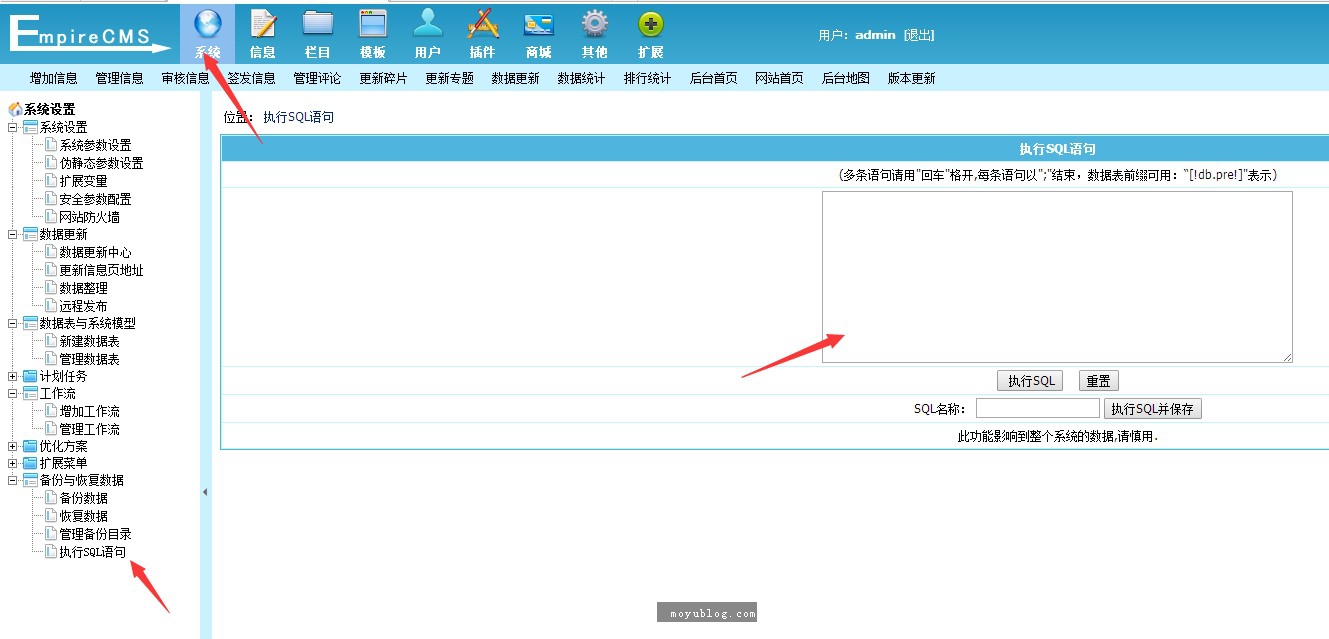This screenshot has height=639, width=1329.
Task: Expand the 计划任务 tree node
Action: (13, 377)
